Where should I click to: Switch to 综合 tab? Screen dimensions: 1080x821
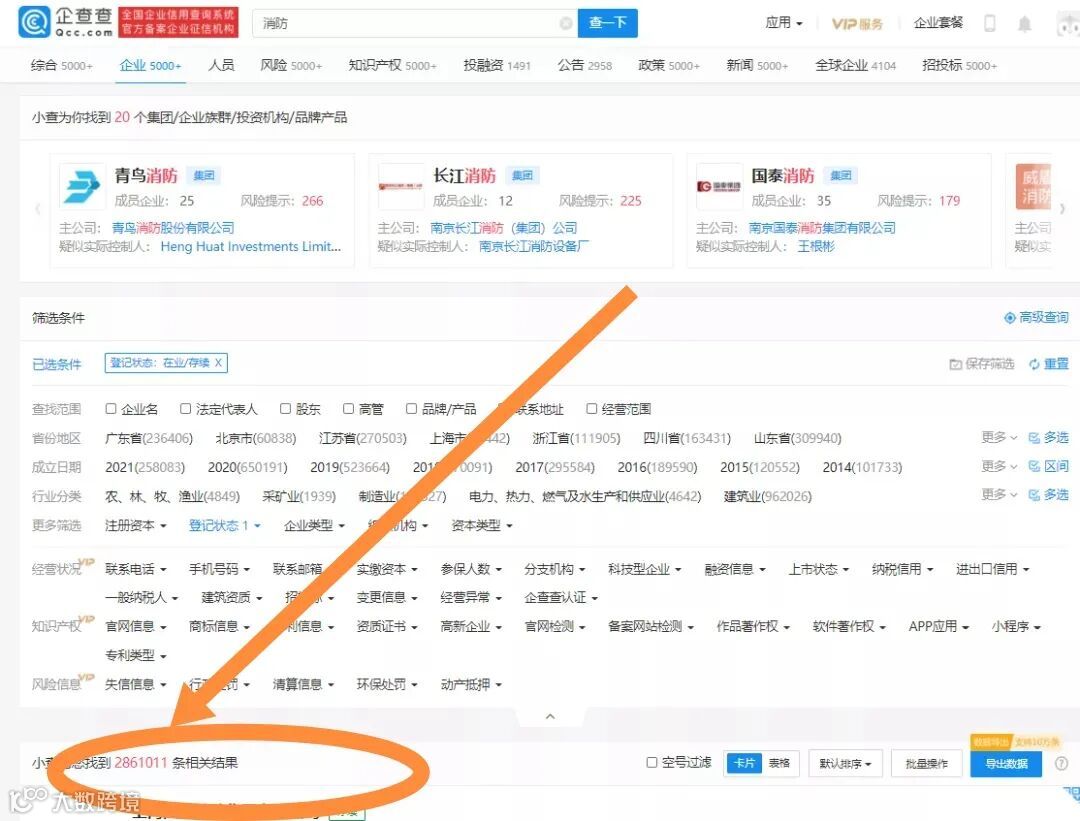click(x=61, y=65)
